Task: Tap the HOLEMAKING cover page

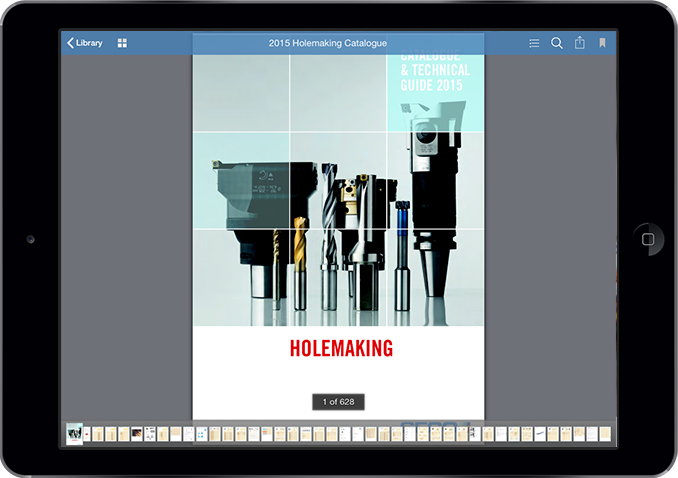Action: coord(339,237)
